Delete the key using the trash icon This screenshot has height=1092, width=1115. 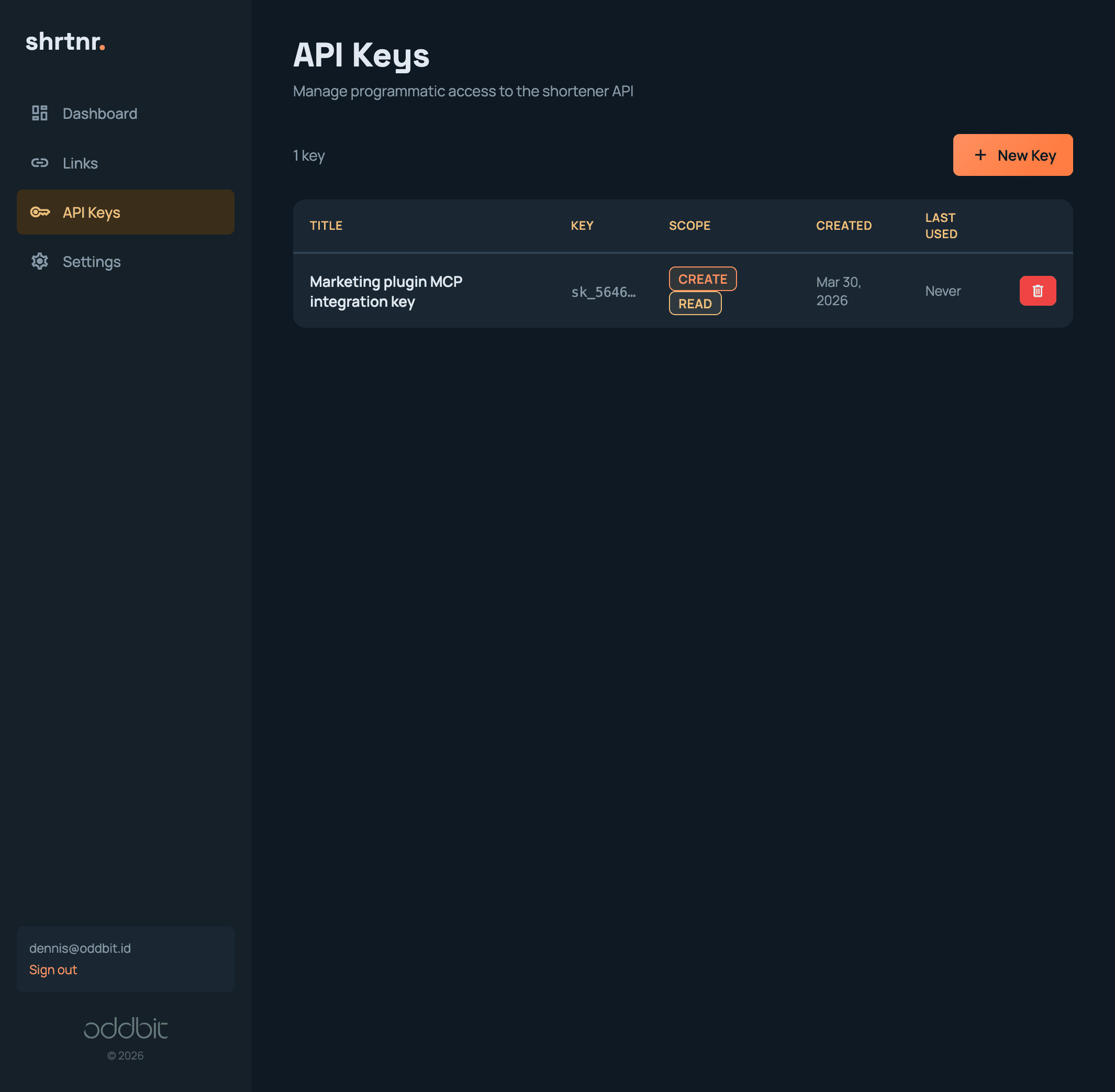click(x=1037, y=291)
